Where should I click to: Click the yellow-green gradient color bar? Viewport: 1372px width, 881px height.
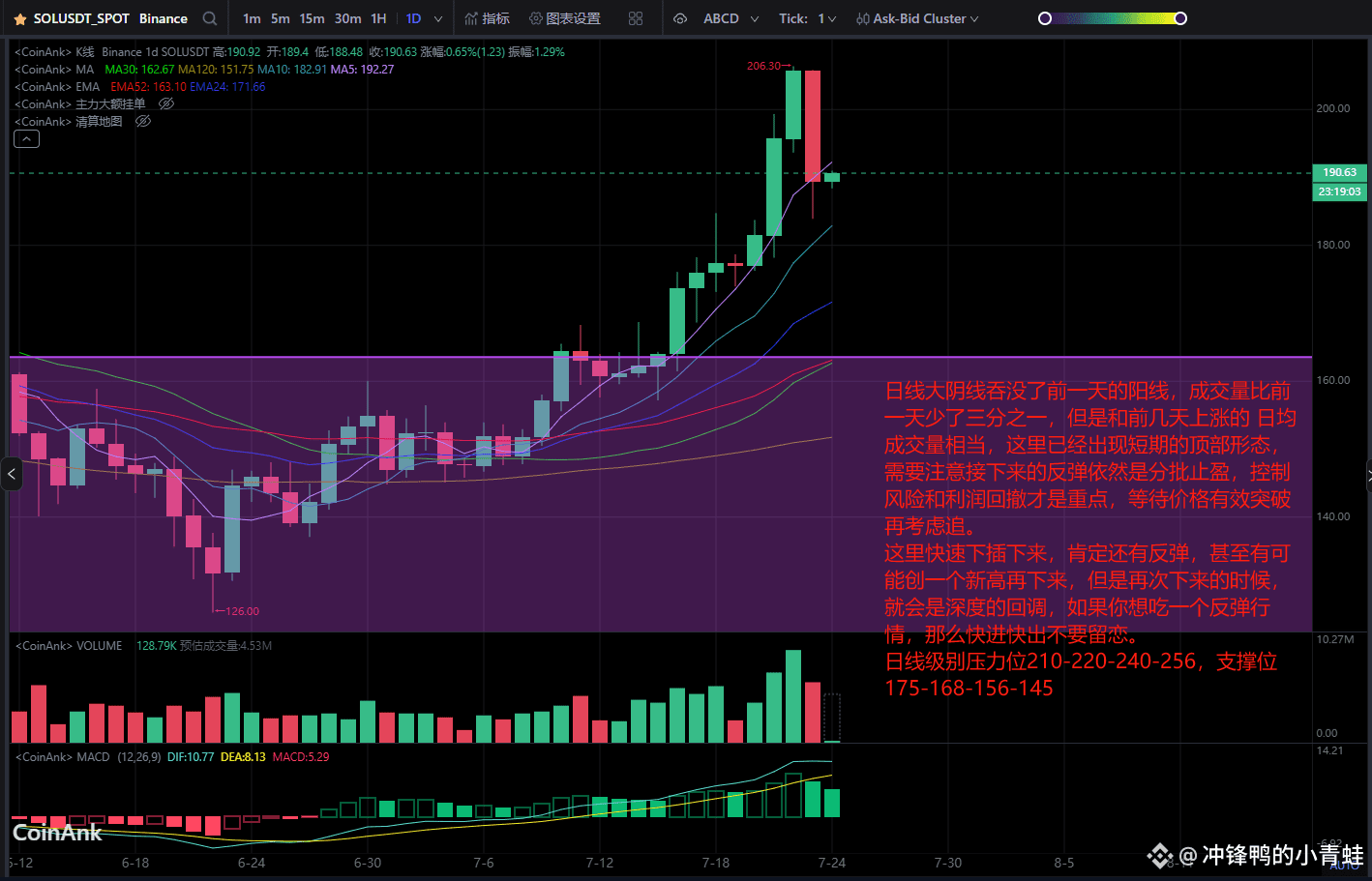(x=1113, y=18)
